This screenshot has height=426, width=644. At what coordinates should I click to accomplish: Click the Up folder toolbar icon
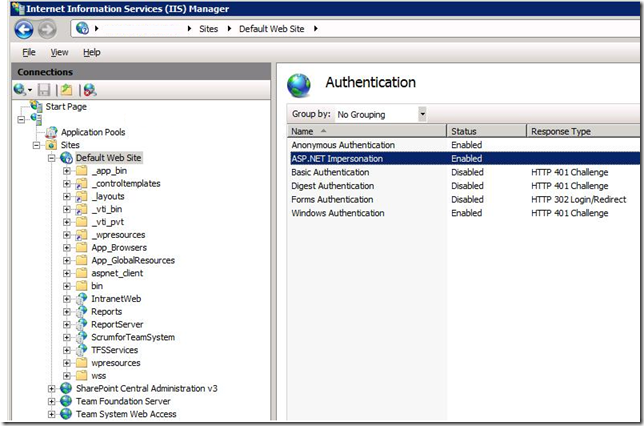66,90
